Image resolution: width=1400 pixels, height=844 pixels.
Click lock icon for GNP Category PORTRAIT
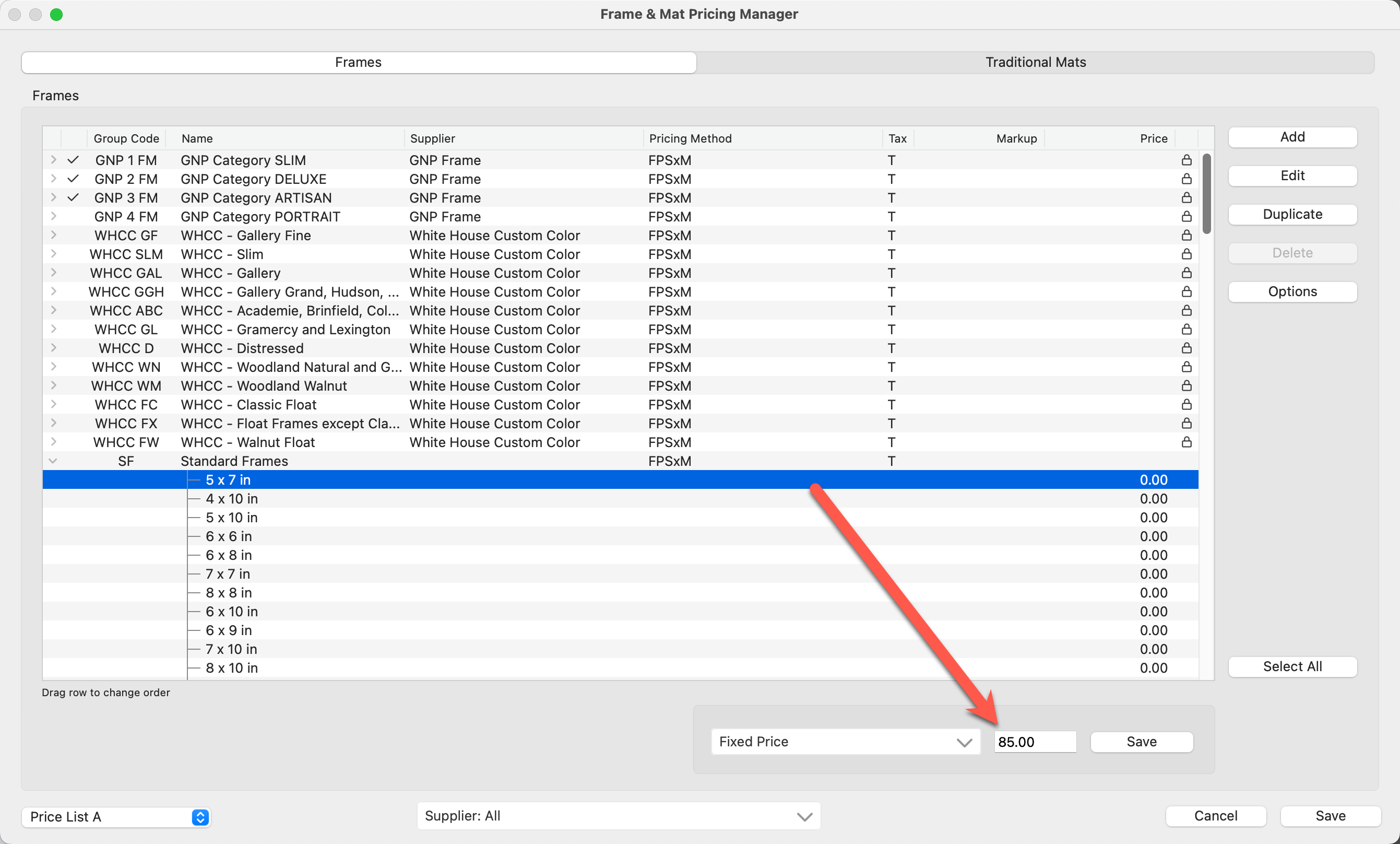[x=1187, y=217]
